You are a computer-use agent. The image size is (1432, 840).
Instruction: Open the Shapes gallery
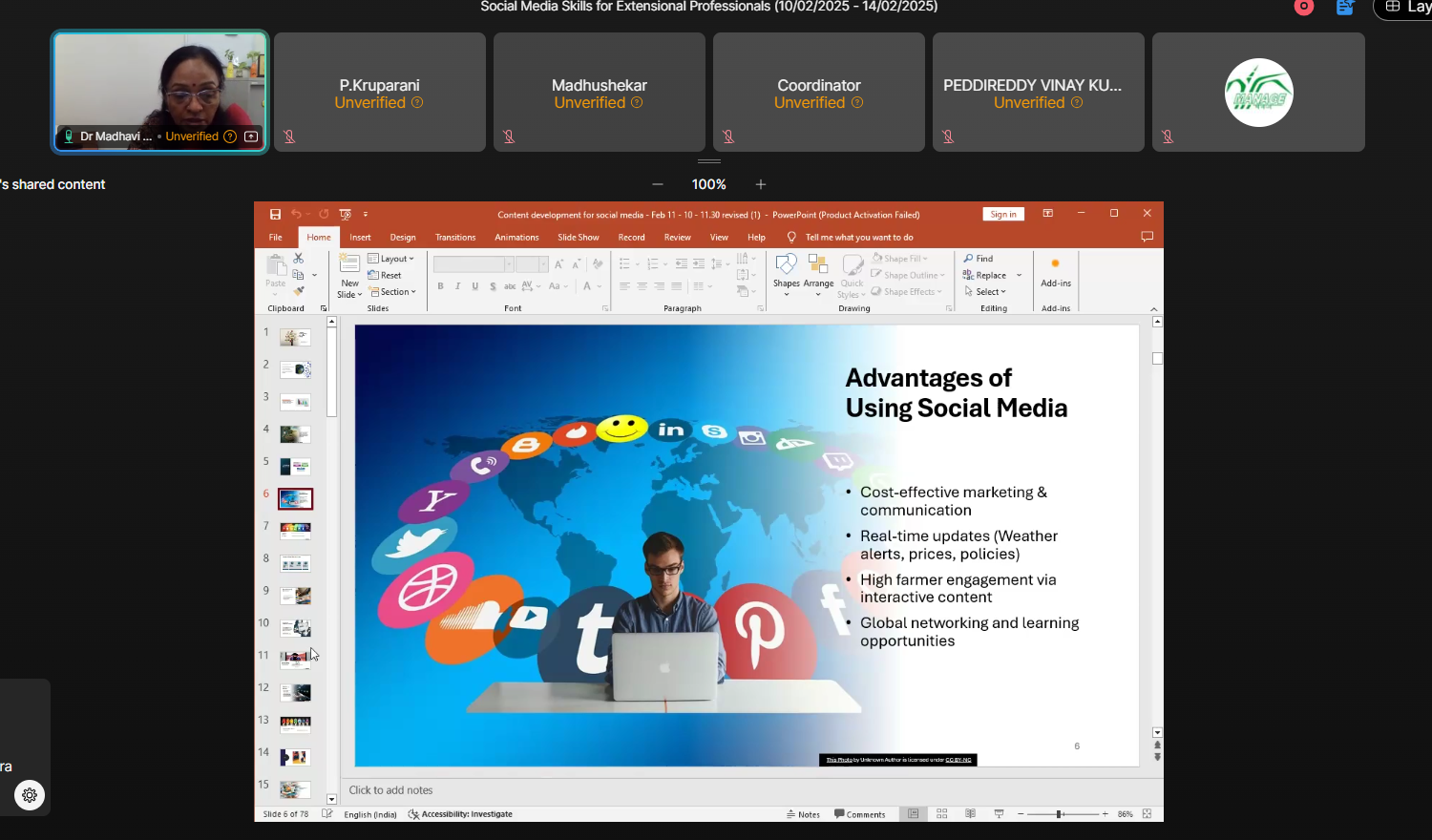pyautogui.click(x=787, y=275)
